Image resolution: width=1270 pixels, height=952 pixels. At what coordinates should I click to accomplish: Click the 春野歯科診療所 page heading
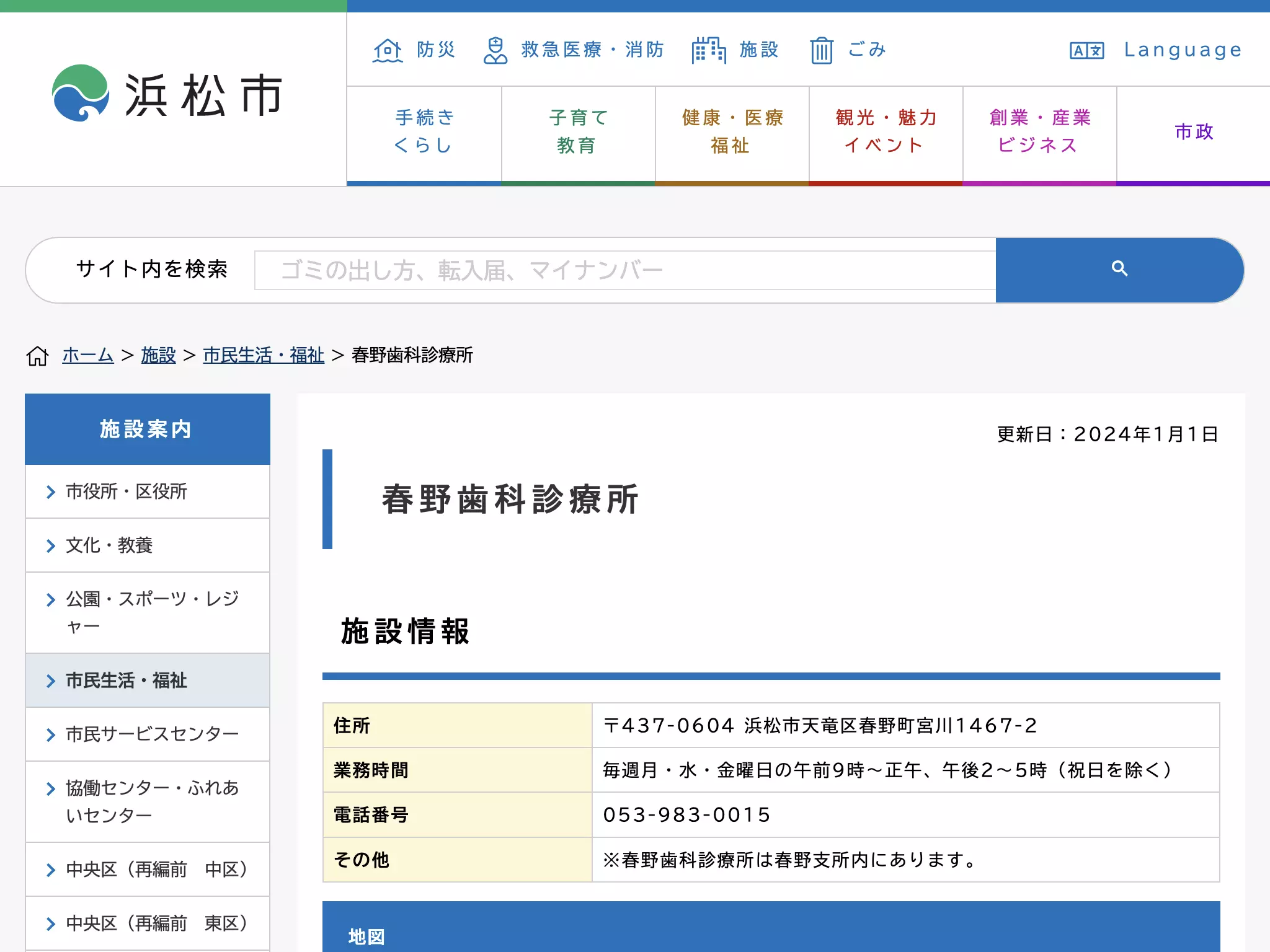(x=510, y=500)
